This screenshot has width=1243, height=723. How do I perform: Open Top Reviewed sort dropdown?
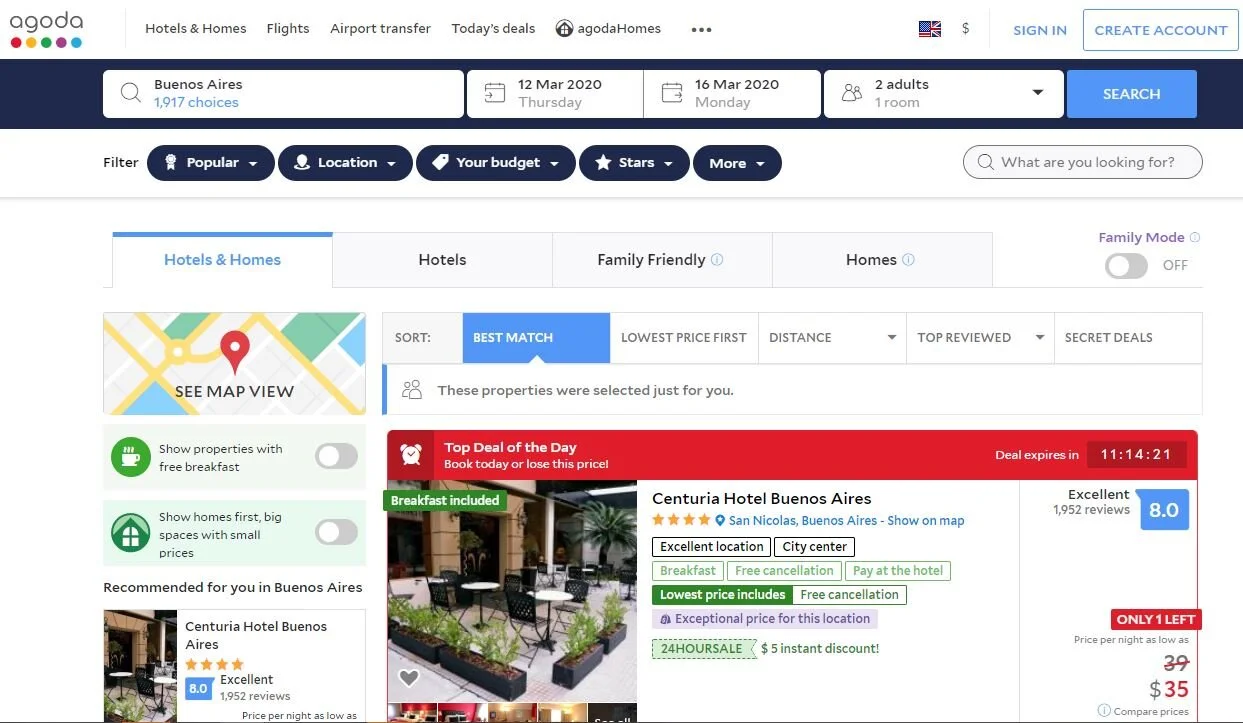click(980, 338)
